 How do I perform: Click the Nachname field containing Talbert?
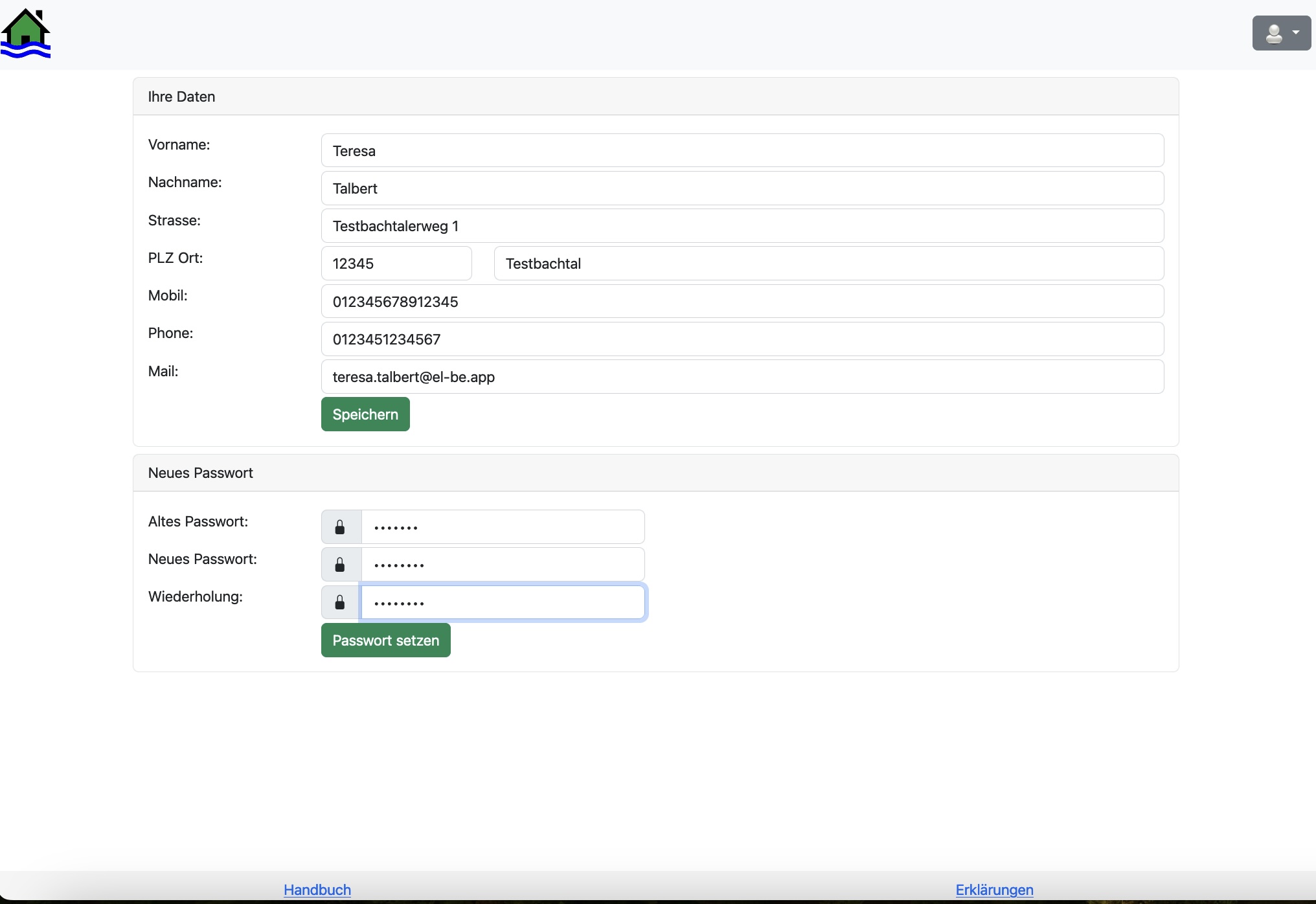pyautogui.click(x=742, y=188)
